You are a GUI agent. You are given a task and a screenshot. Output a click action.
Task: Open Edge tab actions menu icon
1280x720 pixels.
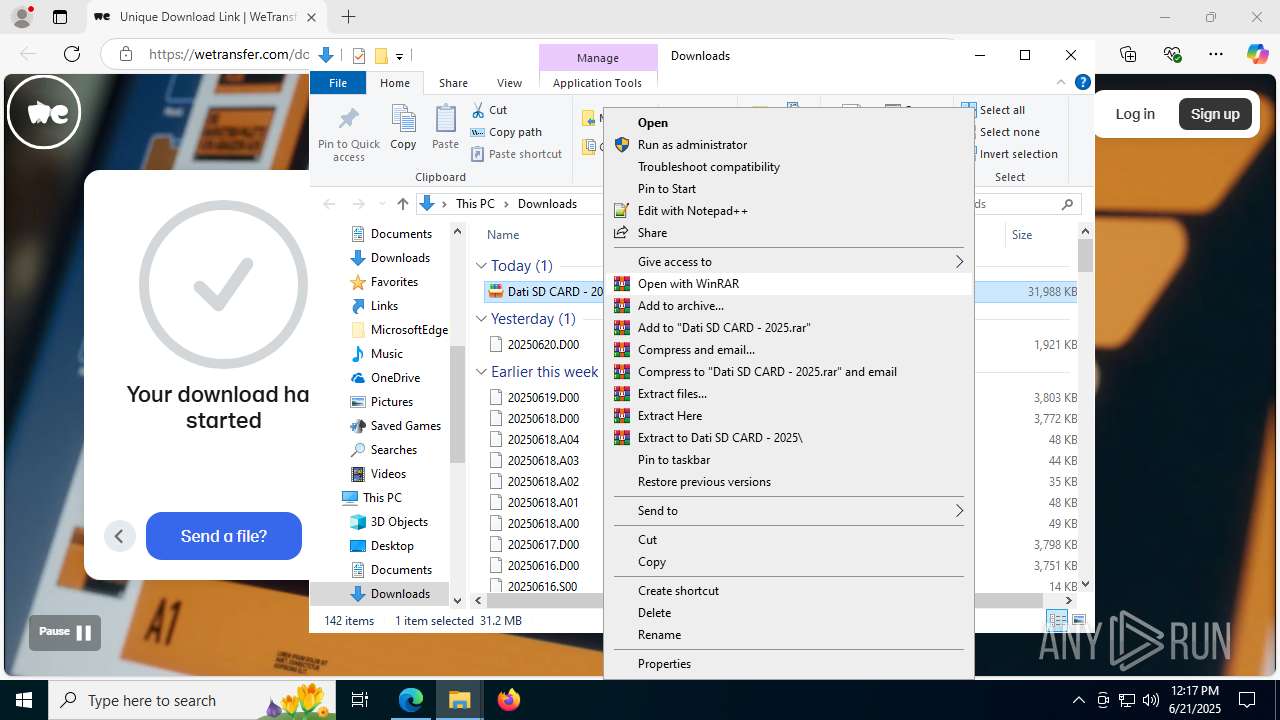coord(60,17)
